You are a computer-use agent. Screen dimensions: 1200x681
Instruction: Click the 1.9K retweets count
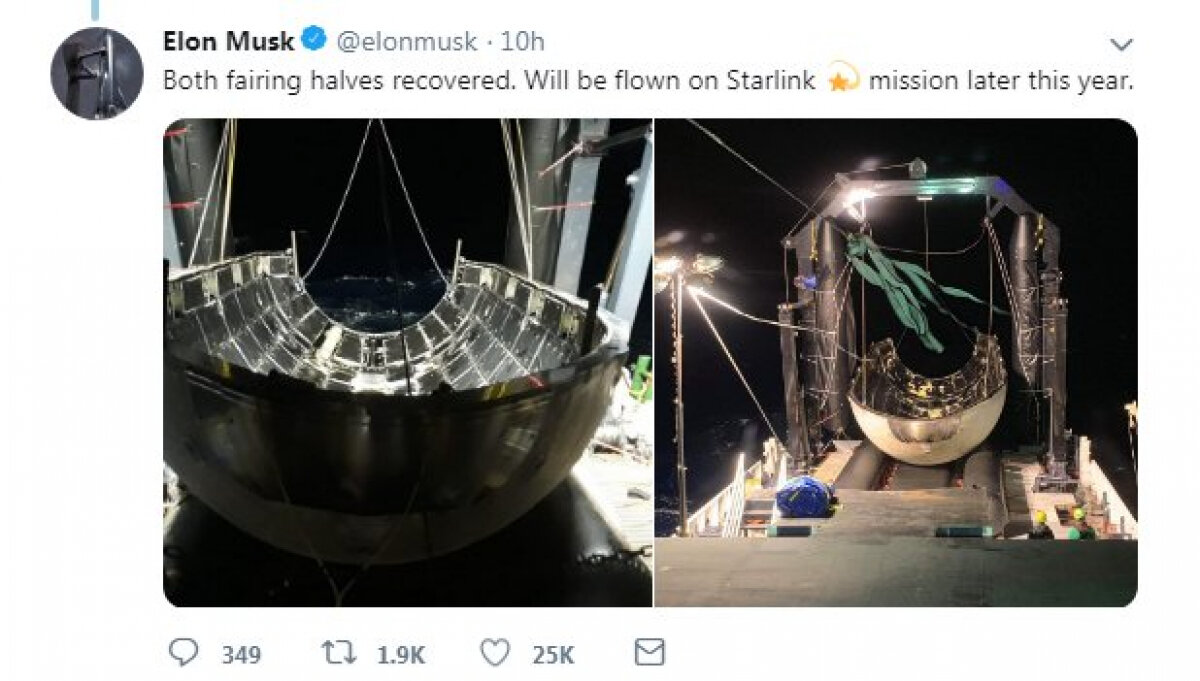(x=401, y=655)
